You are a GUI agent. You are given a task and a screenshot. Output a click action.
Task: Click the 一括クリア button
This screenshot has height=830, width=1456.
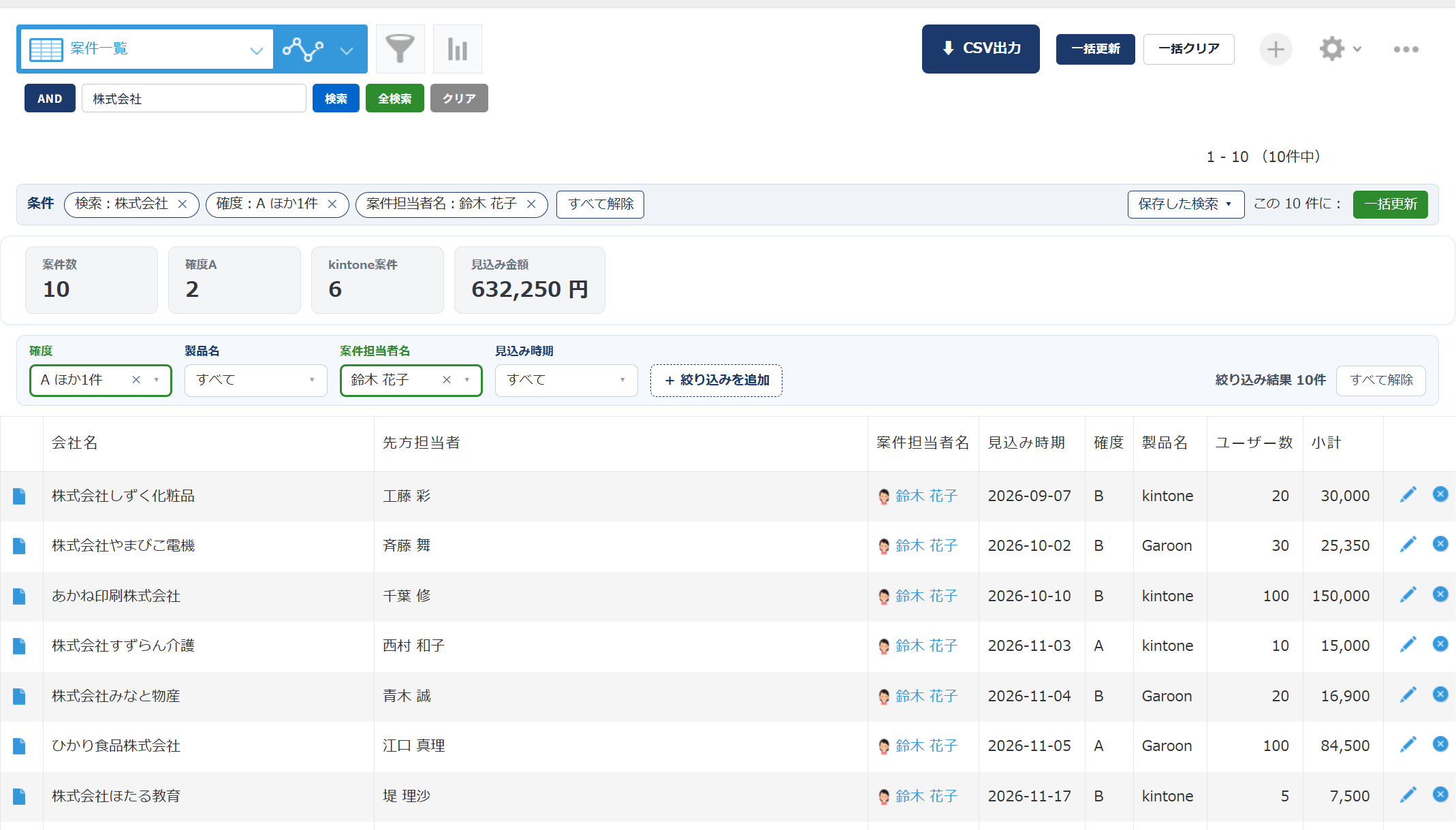(x=1188, y=49)
